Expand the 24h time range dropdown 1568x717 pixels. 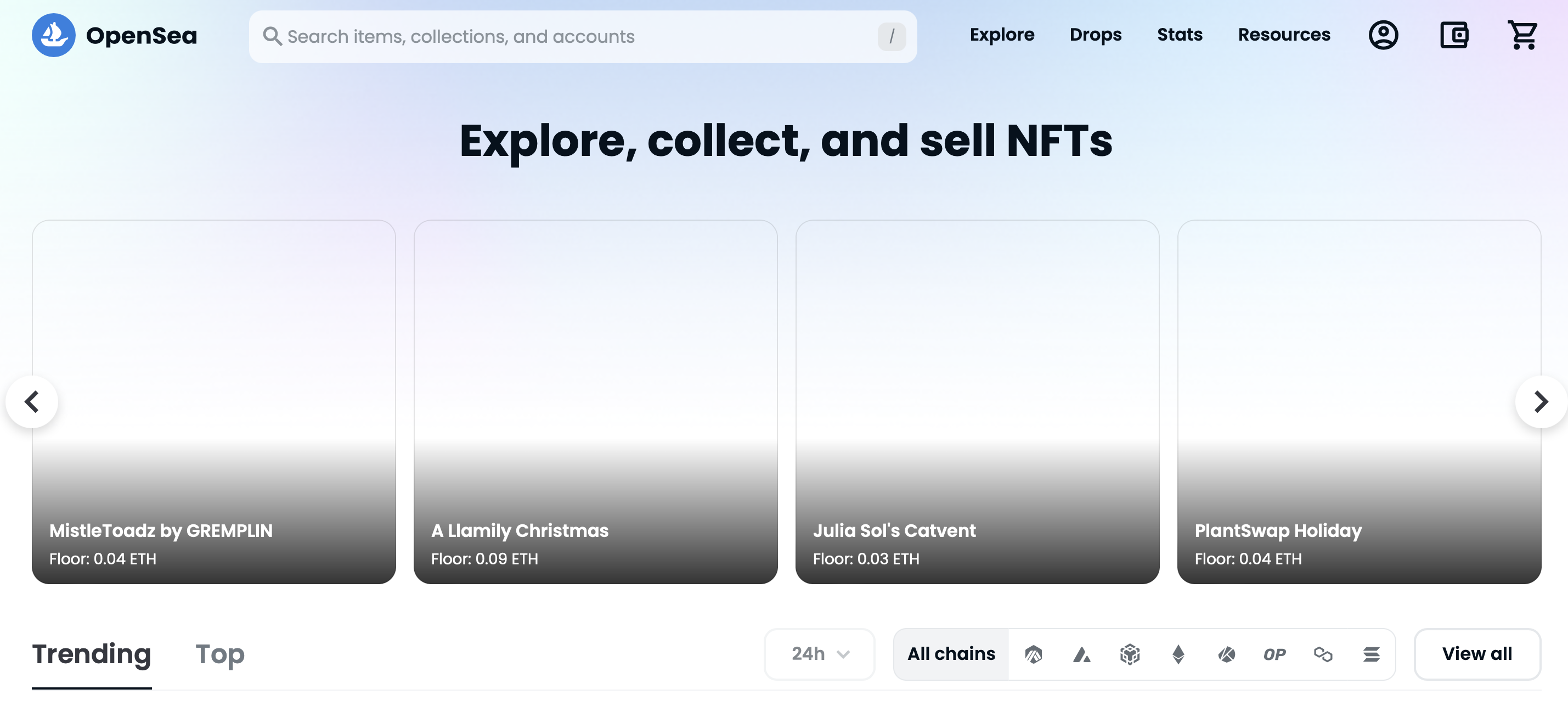[819, 654]
